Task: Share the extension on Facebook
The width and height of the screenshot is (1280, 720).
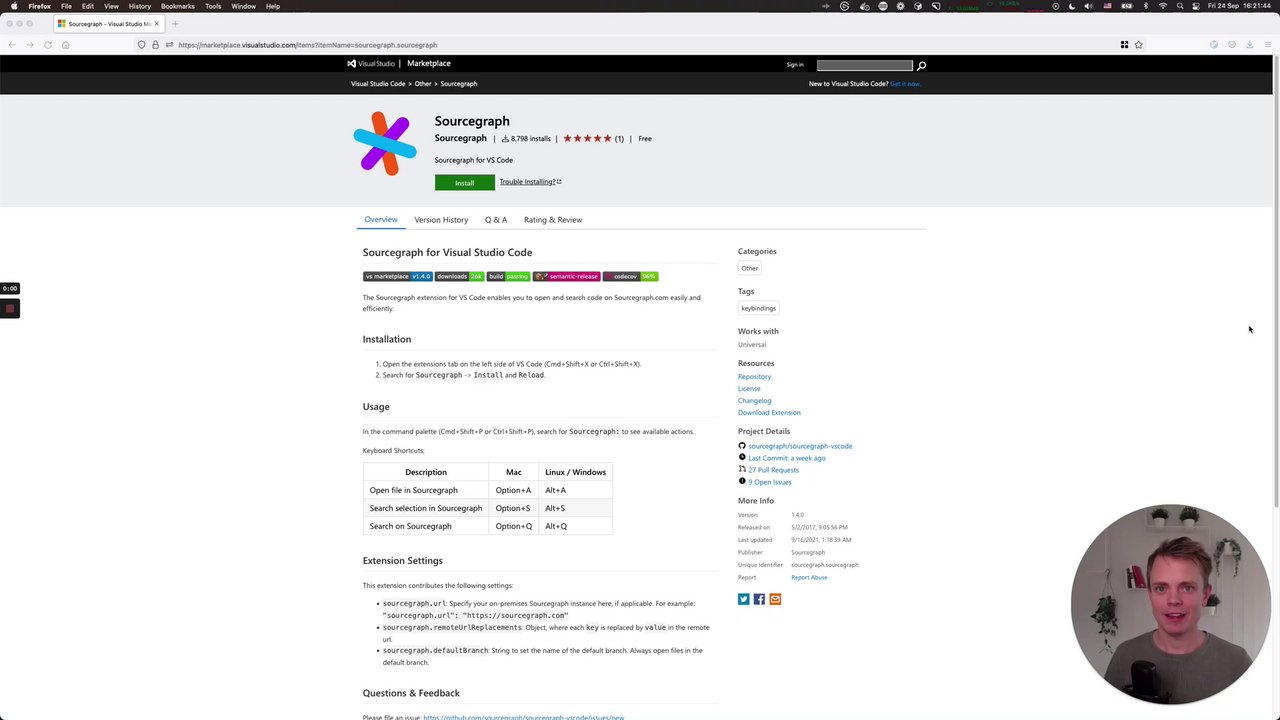Action: (x=759, y=599)
